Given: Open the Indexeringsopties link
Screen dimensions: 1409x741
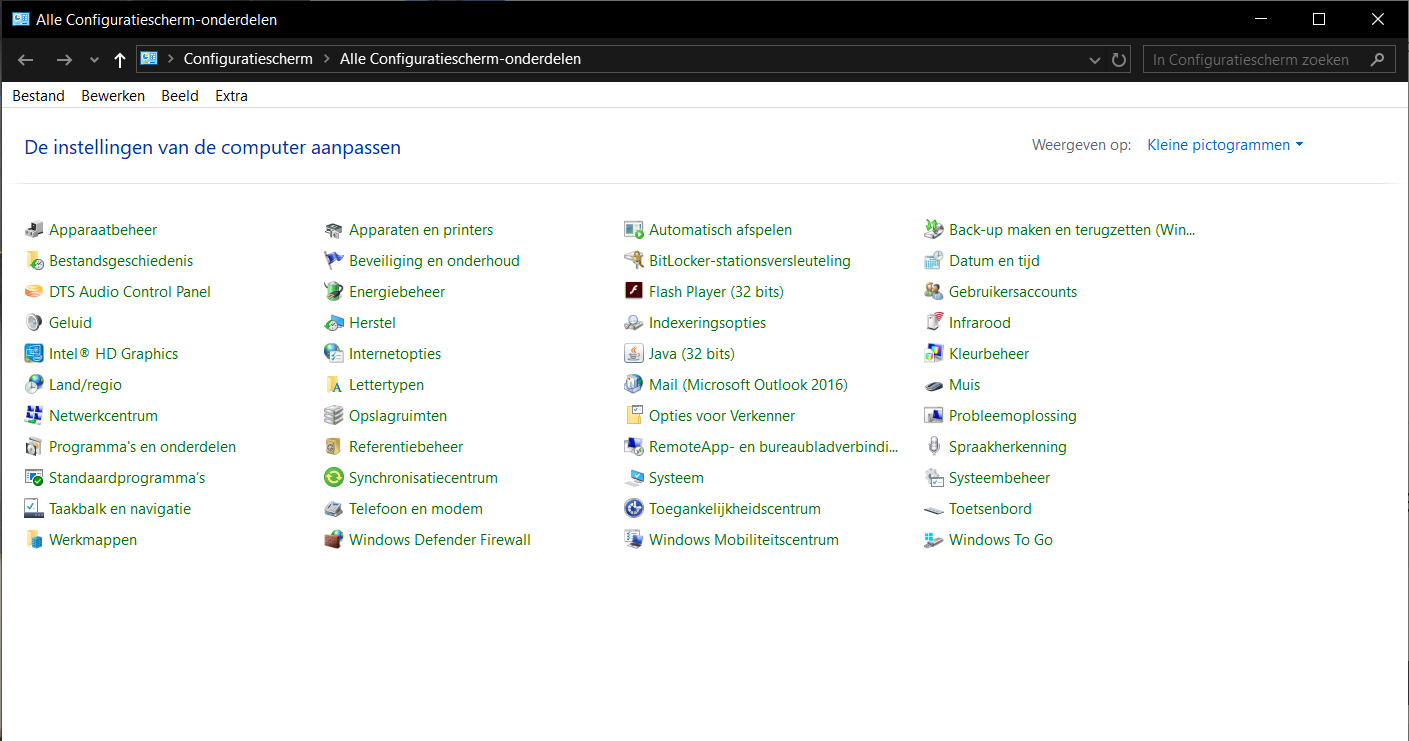Looking at the screenshot, I should (708, 323).
